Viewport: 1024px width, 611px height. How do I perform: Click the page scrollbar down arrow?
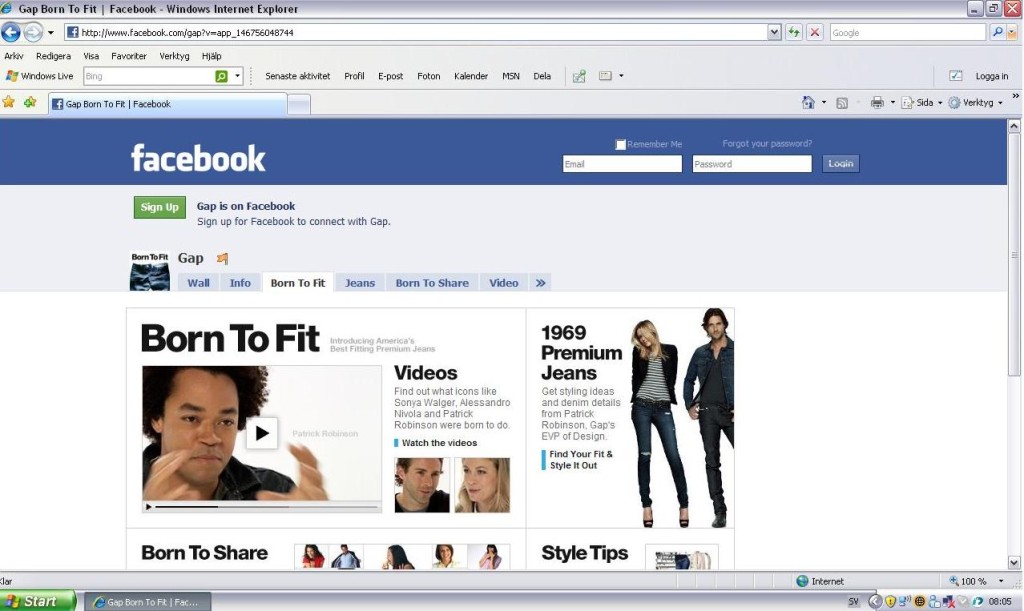[1014, 562]
